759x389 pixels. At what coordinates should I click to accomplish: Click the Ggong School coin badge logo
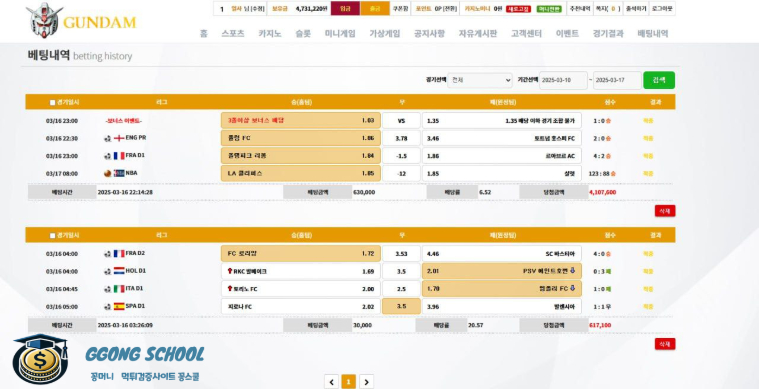tap(41, 359)
